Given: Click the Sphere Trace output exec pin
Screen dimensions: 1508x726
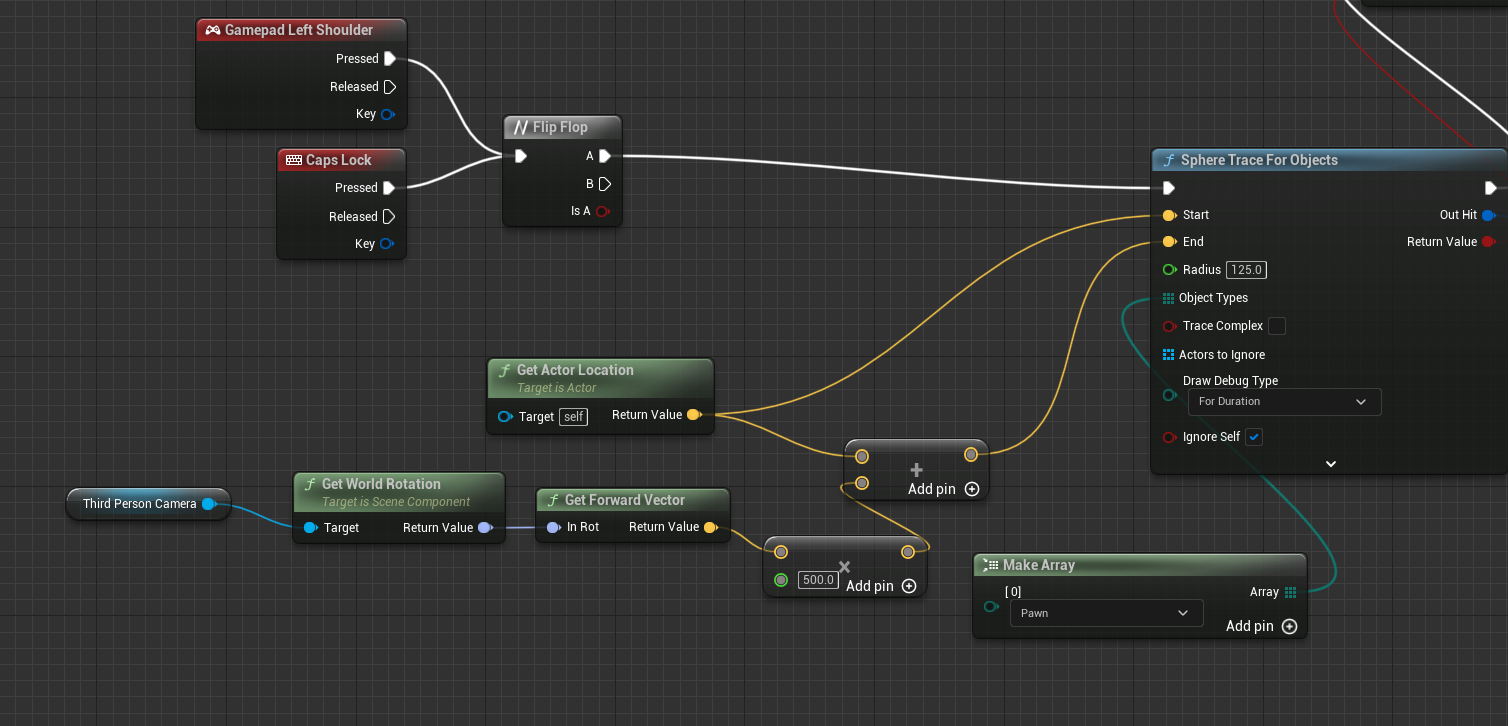Looking at the screenshot, I should pyautogui.click(x=1491, y=188).
